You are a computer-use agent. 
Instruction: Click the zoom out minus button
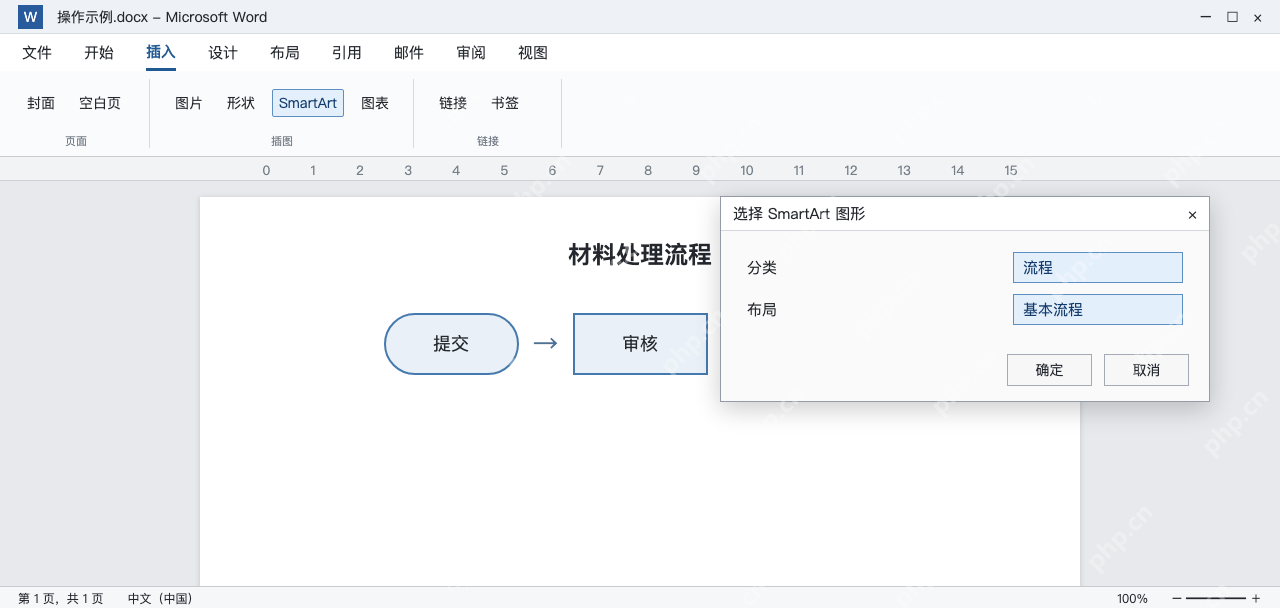click(x=1177, y=598)
